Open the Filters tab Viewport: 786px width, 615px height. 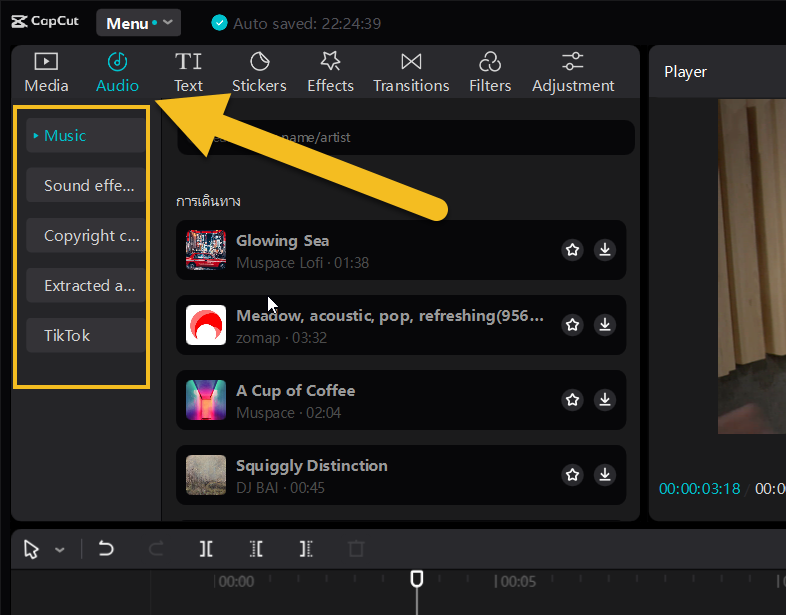click(490, 73)
